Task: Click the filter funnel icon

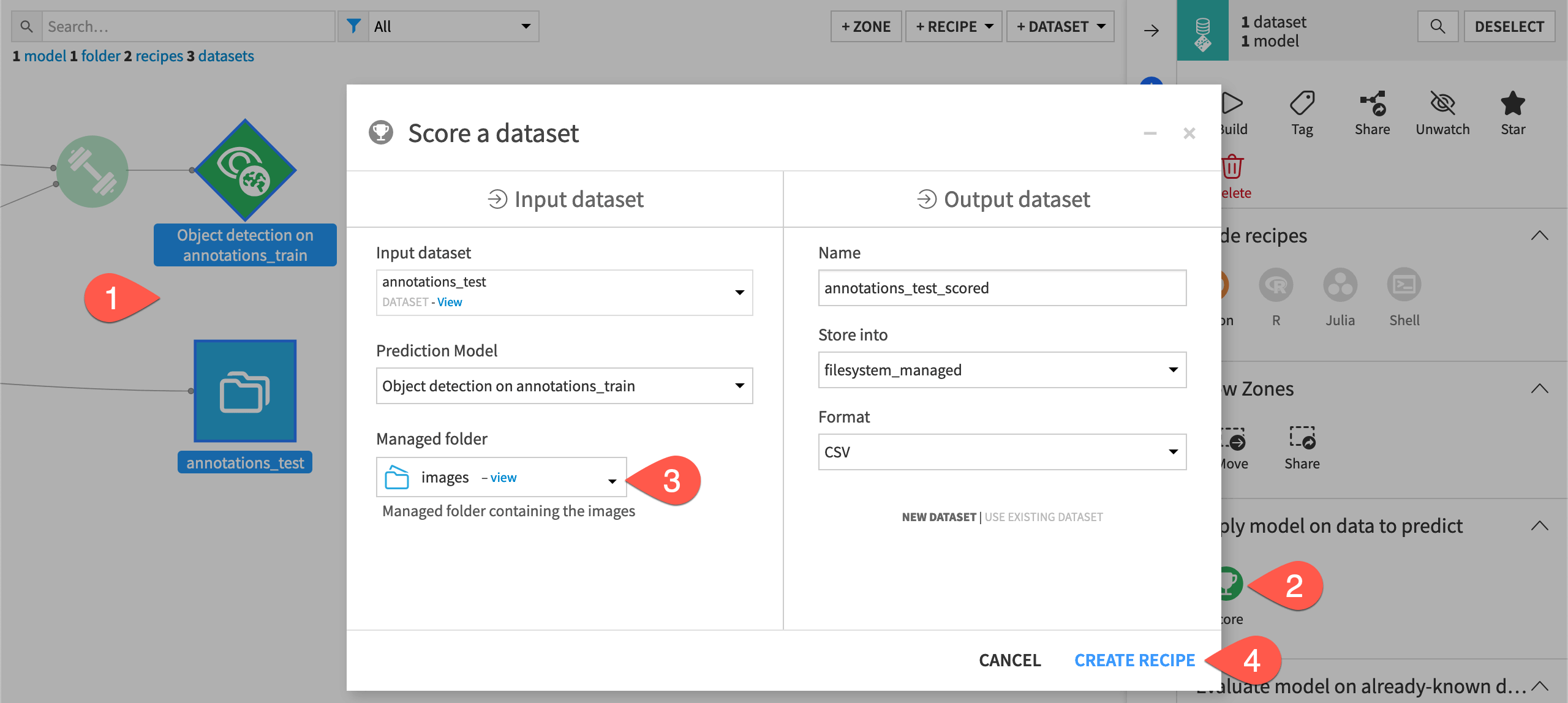Action: click(x=353, y=26)
